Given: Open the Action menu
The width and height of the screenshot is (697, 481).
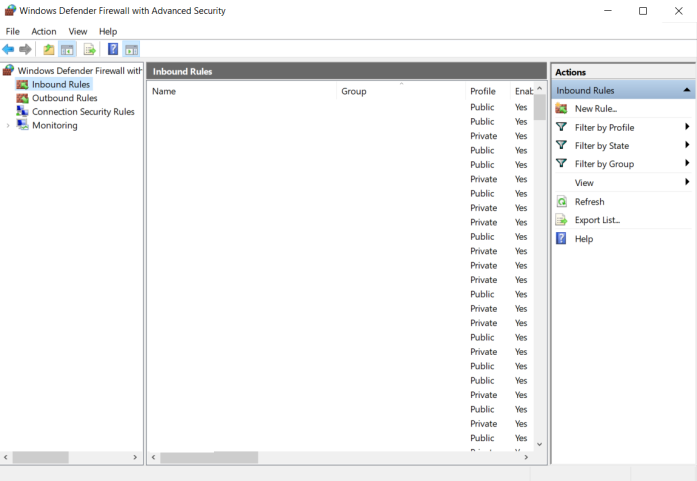Looking at the screenshot, I should click(x=44, y=32).
